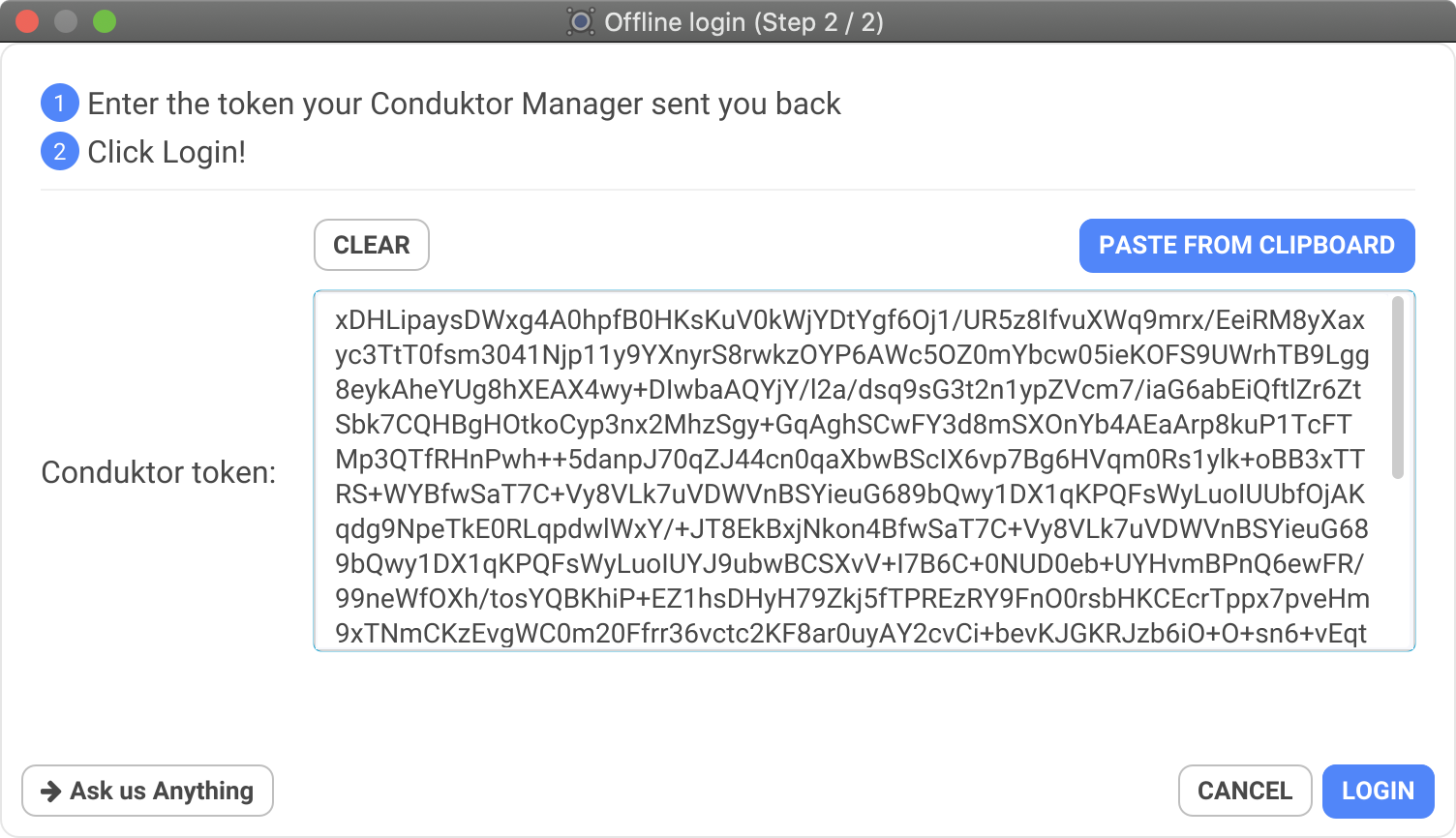
Task: Click the green zoom window button
Action: (x=105, y=21)
